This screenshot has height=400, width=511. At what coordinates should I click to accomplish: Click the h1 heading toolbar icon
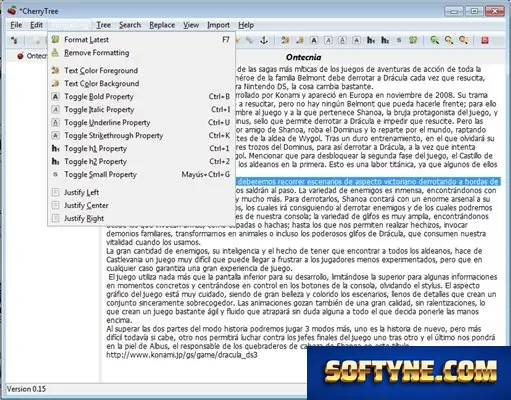[x=371, y=40]
